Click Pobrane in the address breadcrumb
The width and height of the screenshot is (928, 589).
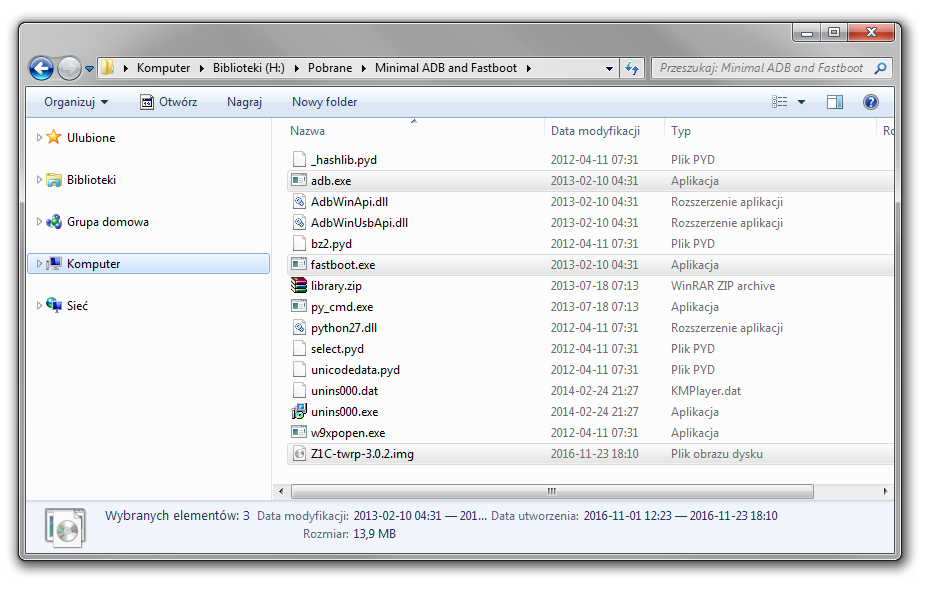pyautogui.click(x=330, y=68)
